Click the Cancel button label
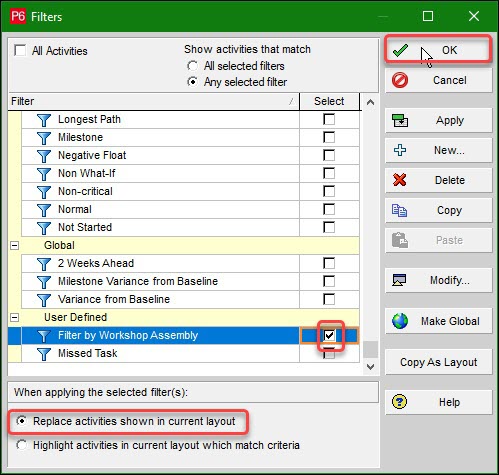The width and height of the screenshot is (499, 475). tap(450, 80)
